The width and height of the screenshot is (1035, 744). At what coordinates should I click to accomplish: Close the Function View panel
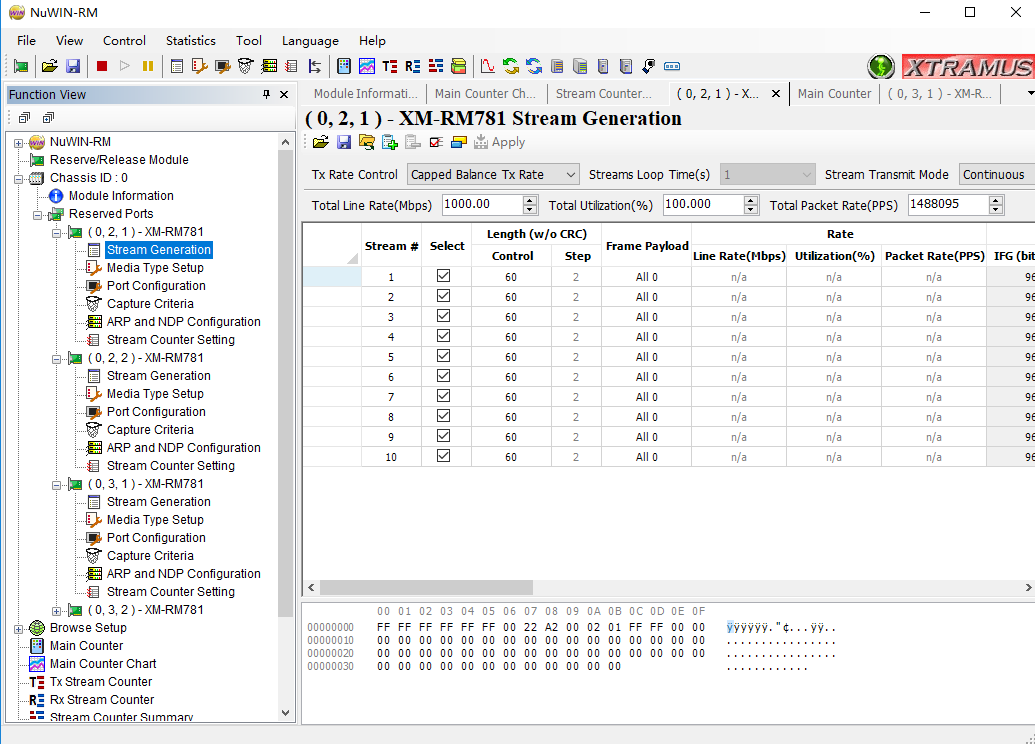(284, 94)
